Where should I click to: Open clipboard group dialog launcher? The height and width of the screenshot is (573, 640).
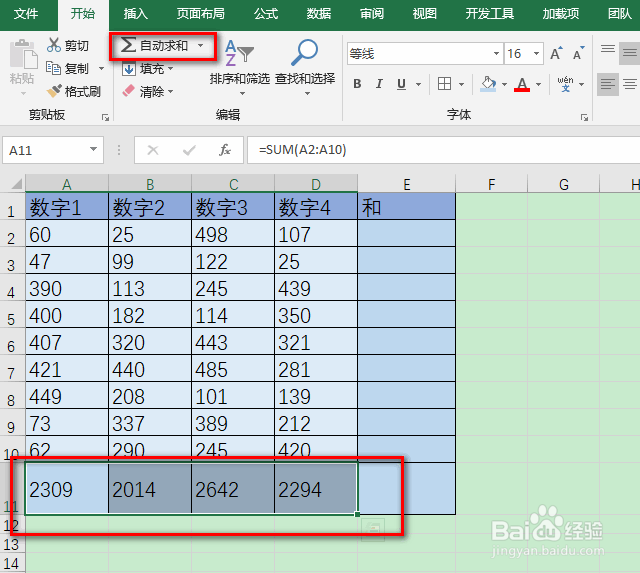coord(105,118)
